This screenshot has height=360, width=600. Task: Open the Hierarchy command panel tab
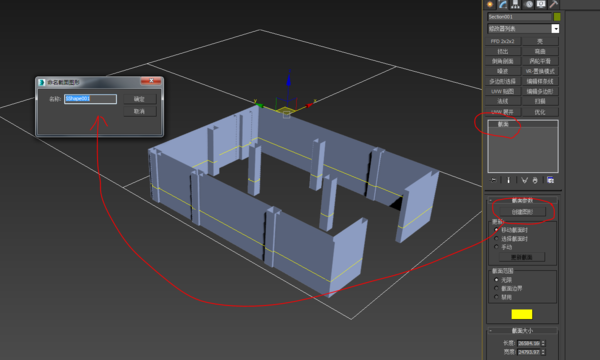pyautogui.click(x=515, y=4)
